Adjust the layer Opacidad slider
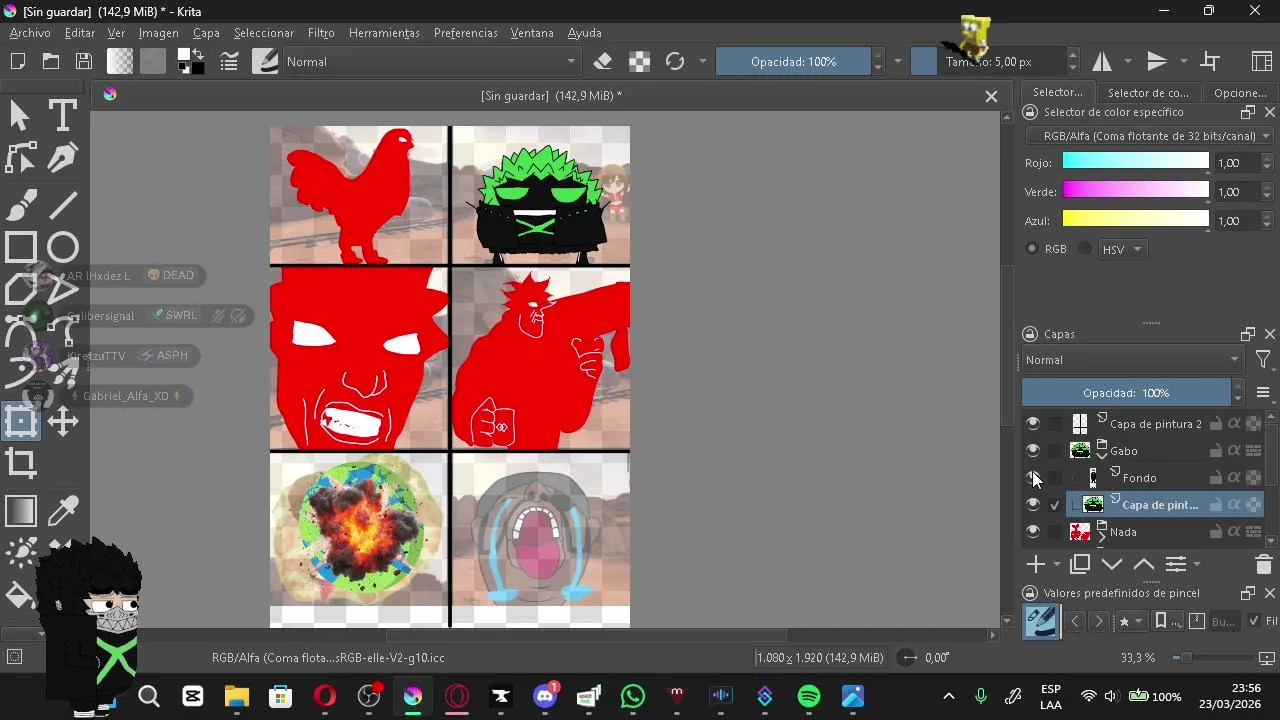Image resolution: width=1280 pixels, height=720 pixels. (1126, 393)
